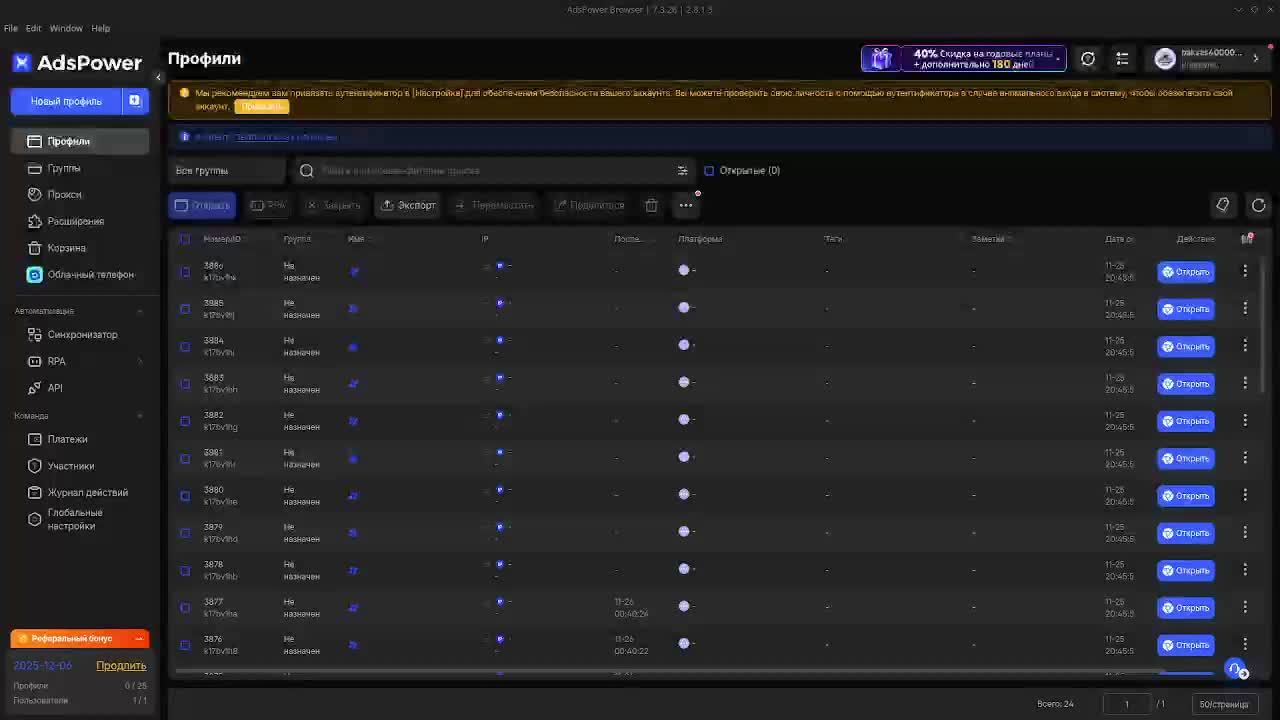Click the page number input field
Image resolution: width=1280 pixels, height=720 pixels.
point(1126,704)
